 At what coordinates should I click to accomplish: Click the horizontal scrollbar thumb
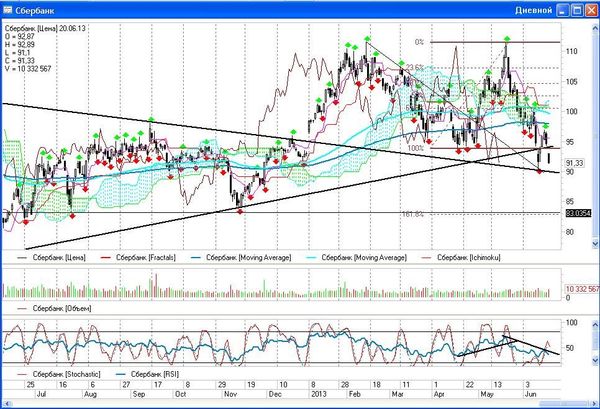pyautogui.click(x=563, y=404)
